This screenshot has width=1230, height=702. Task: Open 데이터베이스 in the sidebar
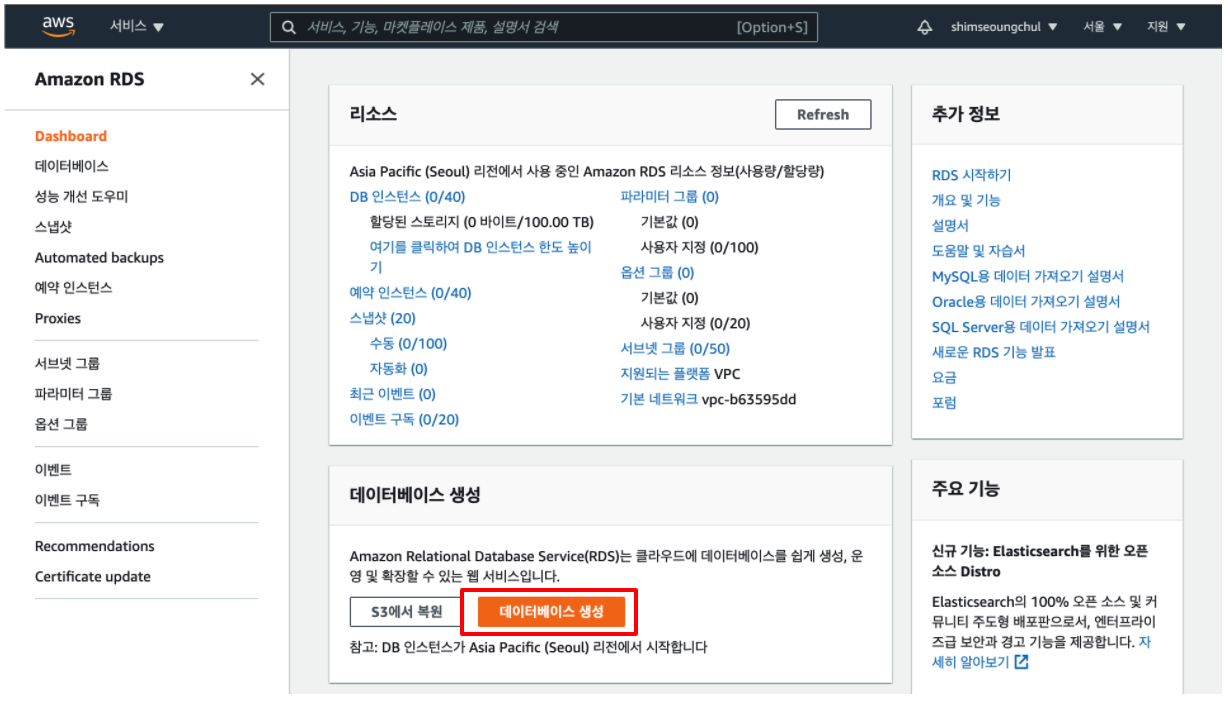click(72, 166)
